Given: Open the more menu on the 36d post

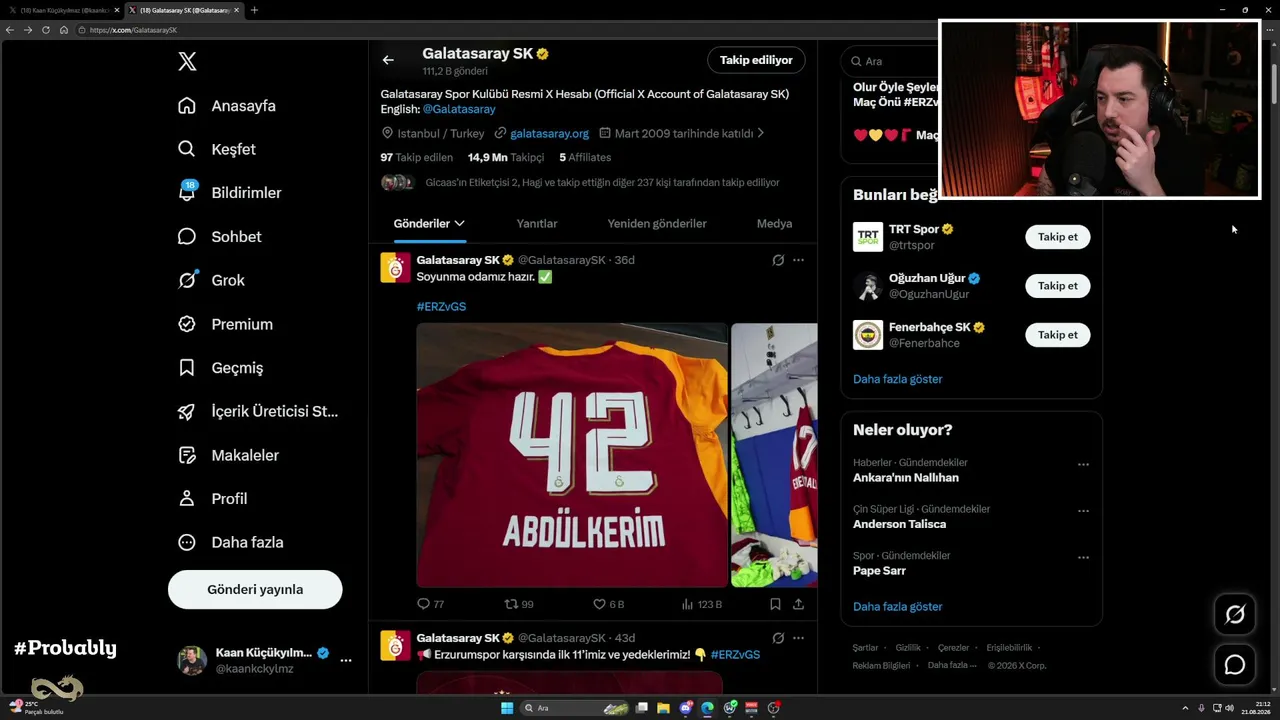Looking at the screenshot, I should point(798,260).
